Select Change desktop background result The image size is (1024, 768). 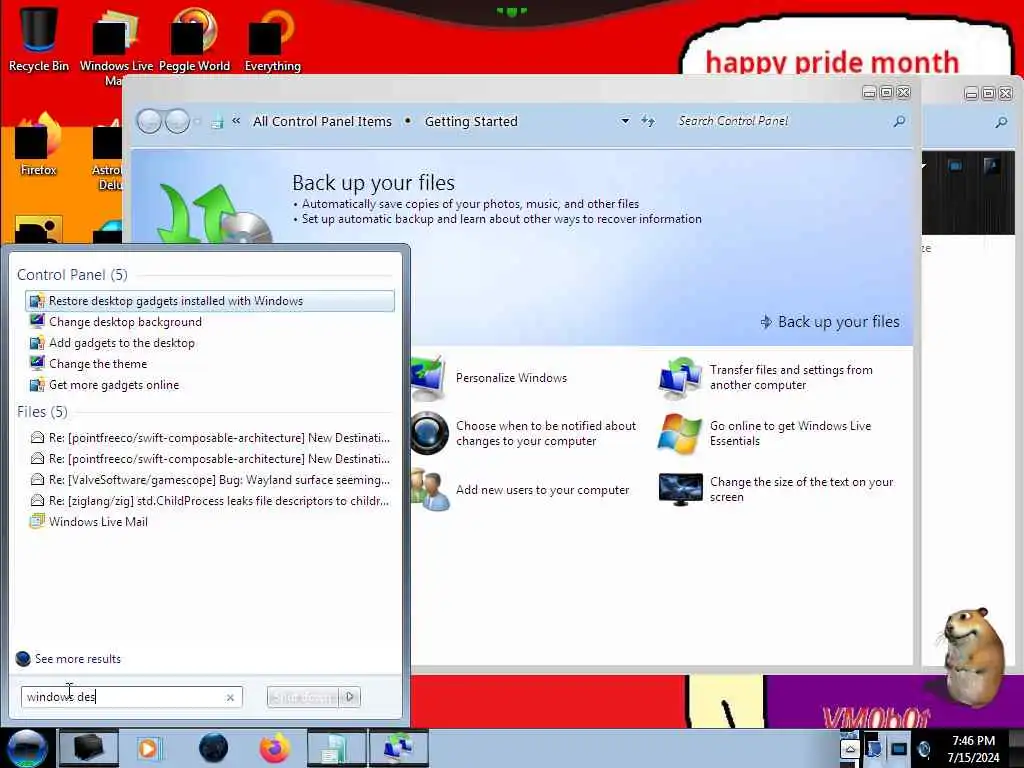210,322
